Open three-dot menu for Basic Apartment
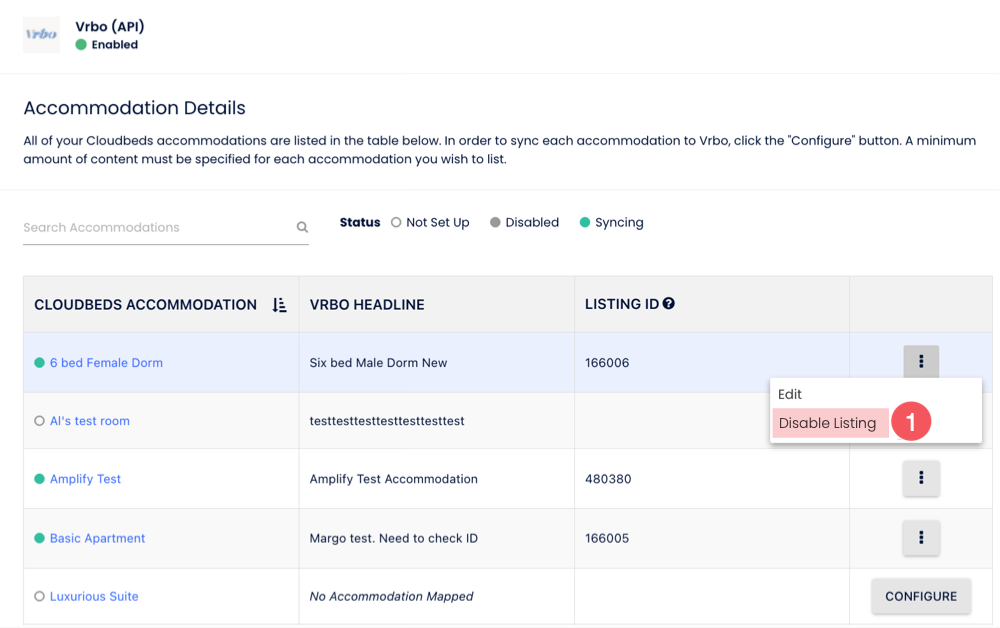The image size is (1000, 628). click(x=921, y=538)
